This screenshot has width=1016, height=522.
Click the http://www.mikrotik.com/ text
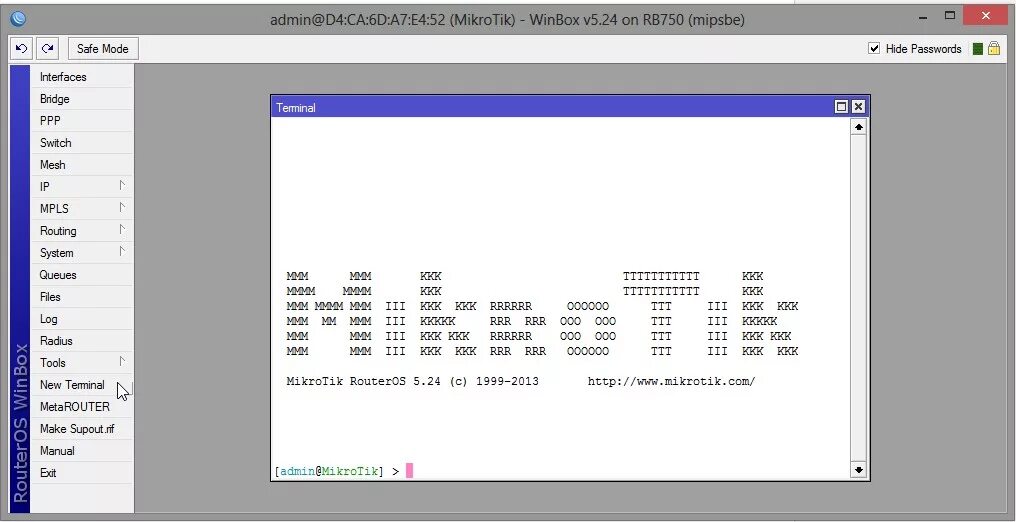pos(671,381)
